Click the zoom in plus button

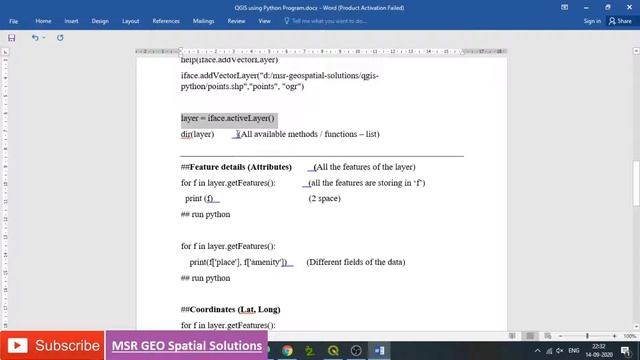click(x=614, y=336)
